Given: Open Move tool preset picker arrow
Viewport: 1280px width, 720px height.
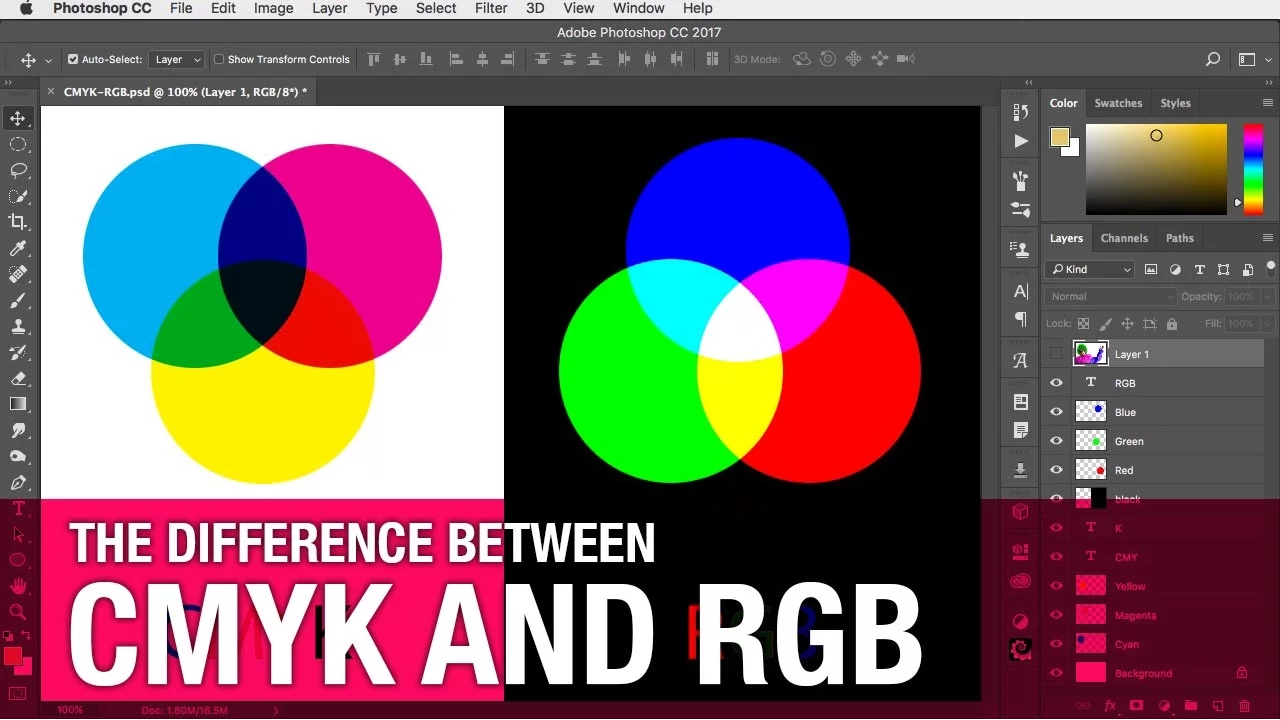Looking at the screenshot, I should click(x=48, y=60).
